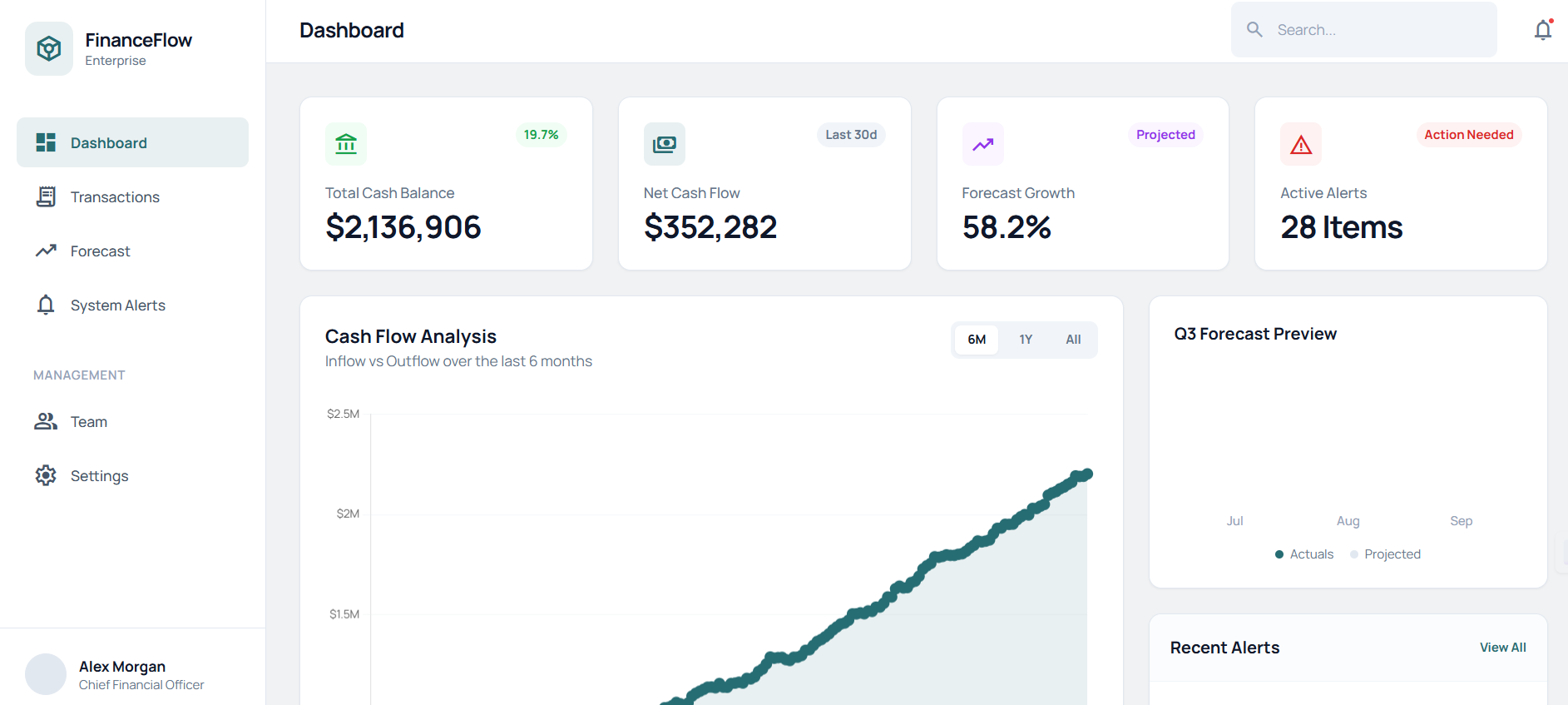Click the FinanceFlow brand name

pyautogui.click(x=138, y=40)
